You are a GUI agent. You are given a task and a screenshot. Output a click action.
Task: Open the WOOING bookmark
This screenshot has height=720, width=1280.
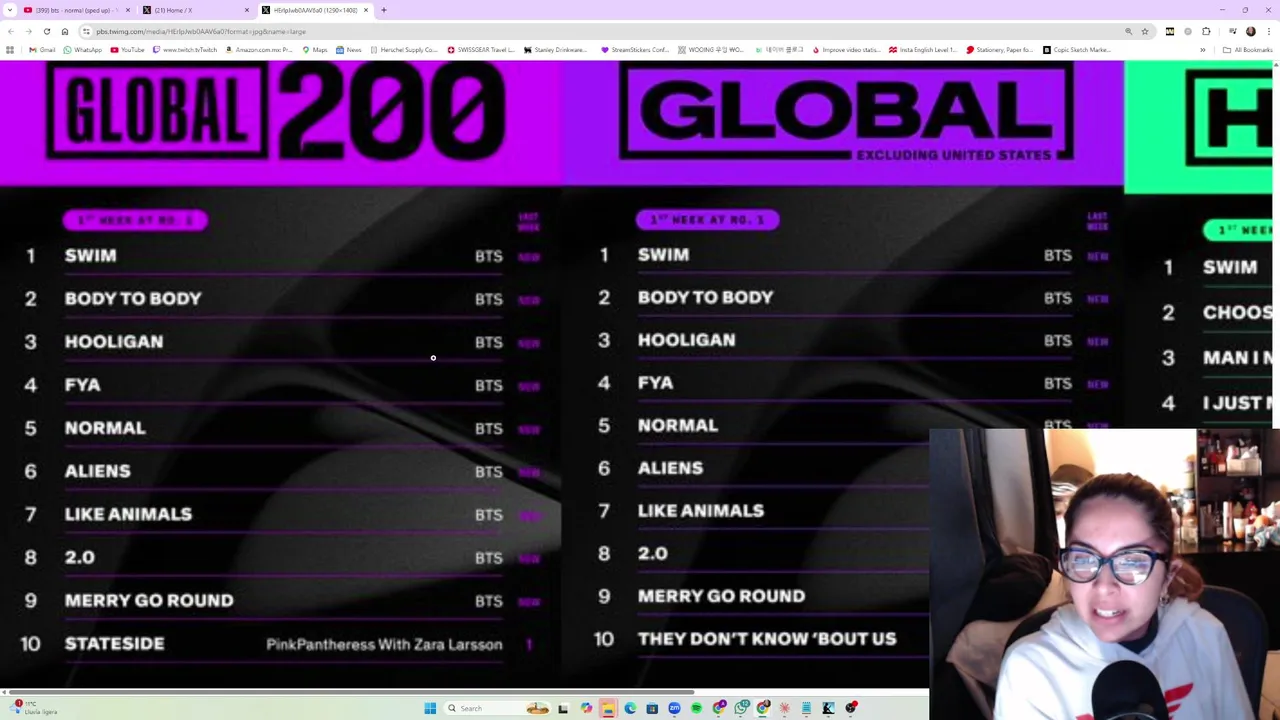coord(711,50)
